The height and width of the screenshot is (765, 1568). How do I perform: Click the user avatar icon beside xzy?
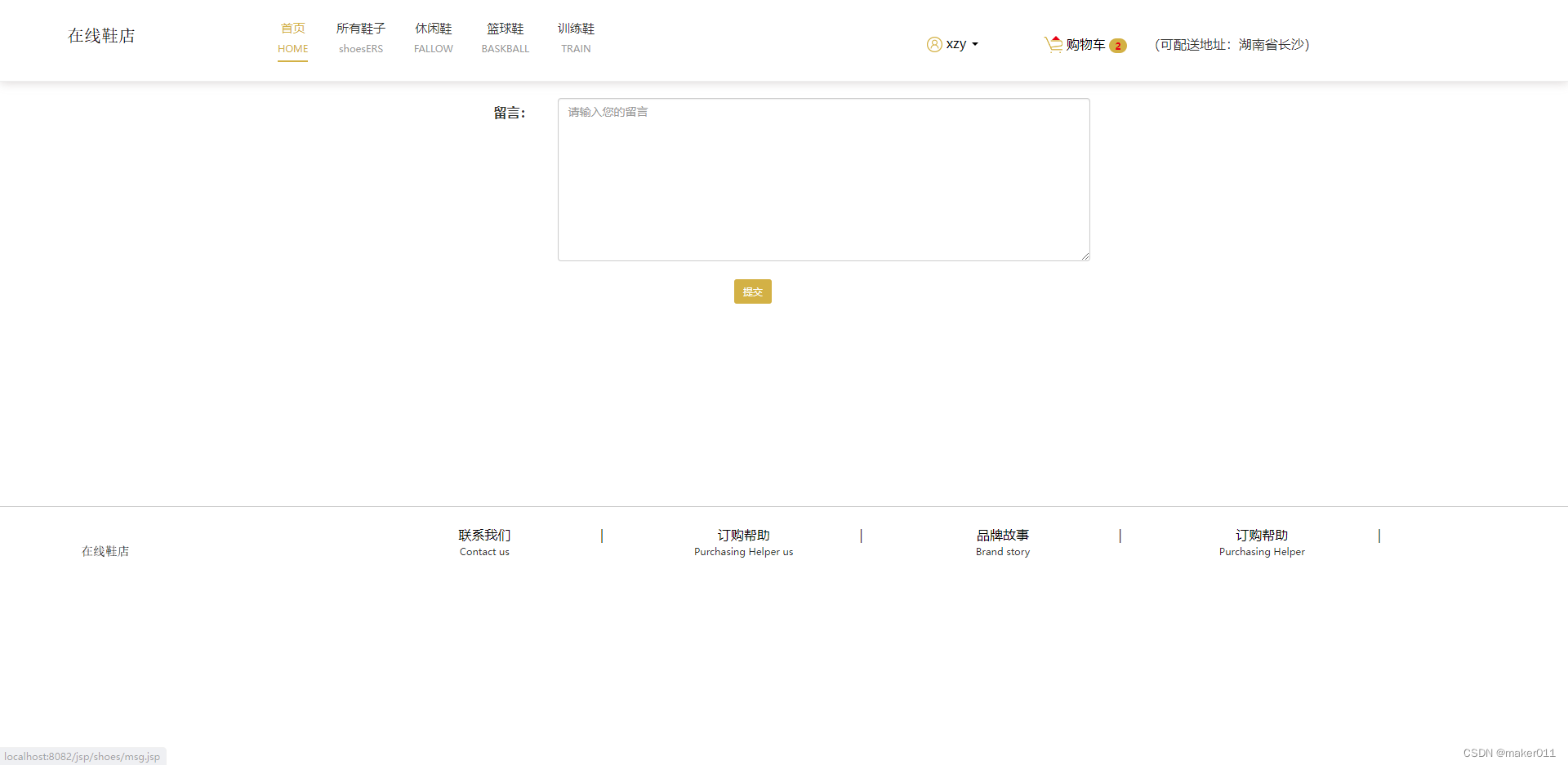[x=934, y=44]
